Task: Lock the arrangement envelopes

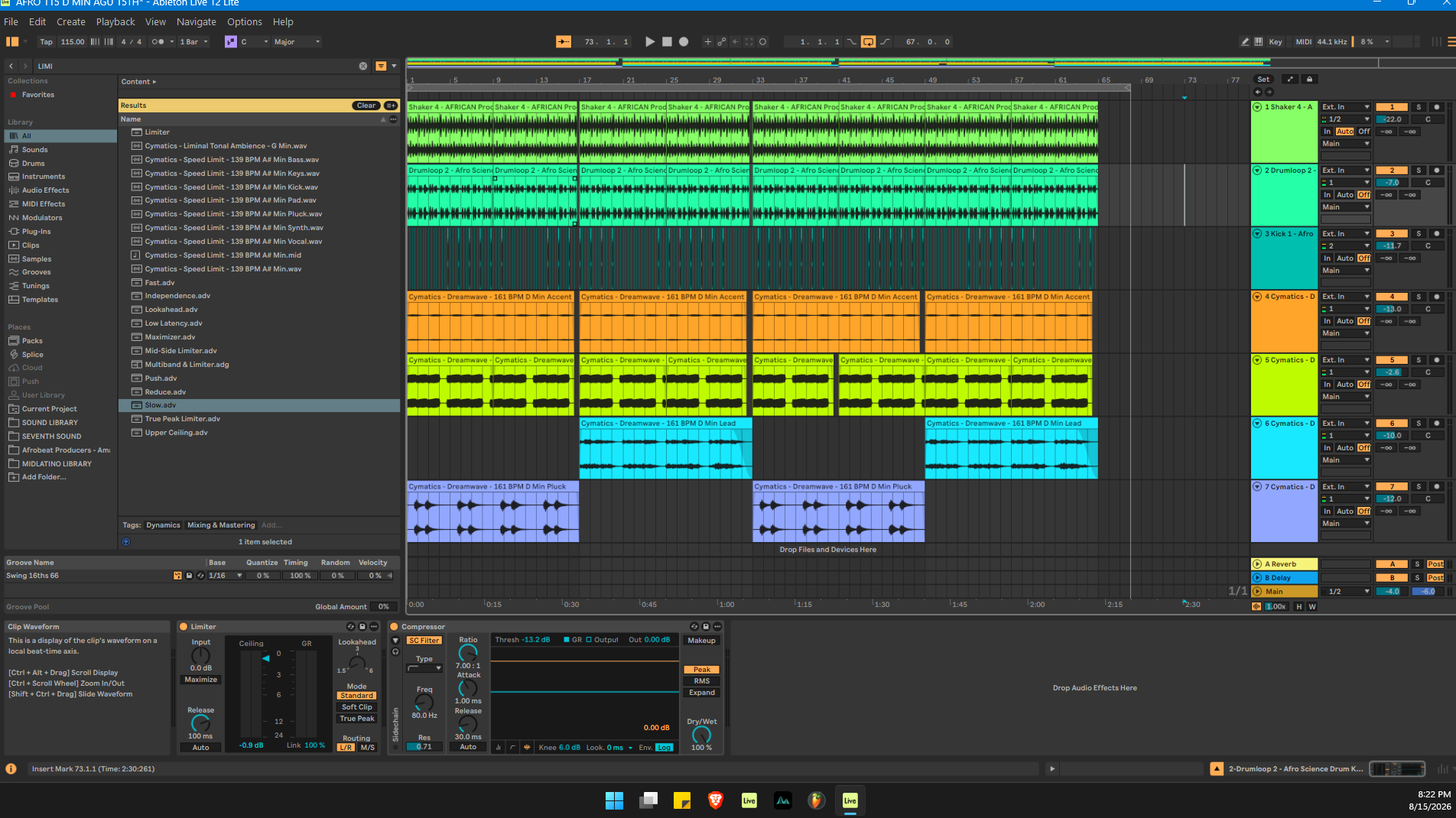Action: tap(1309, 80)
